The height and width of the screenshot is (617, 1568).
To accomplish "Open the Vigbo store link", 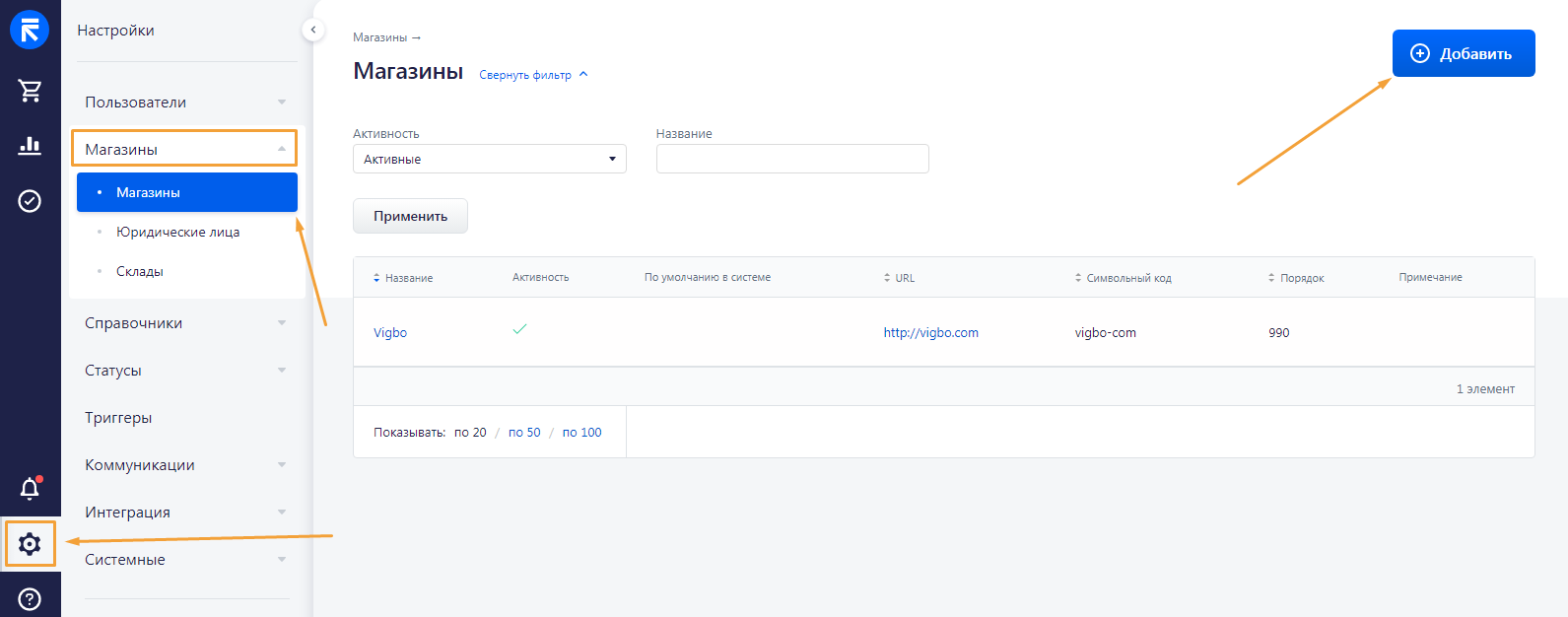I will pyautogui.click(x=390, y=332).
